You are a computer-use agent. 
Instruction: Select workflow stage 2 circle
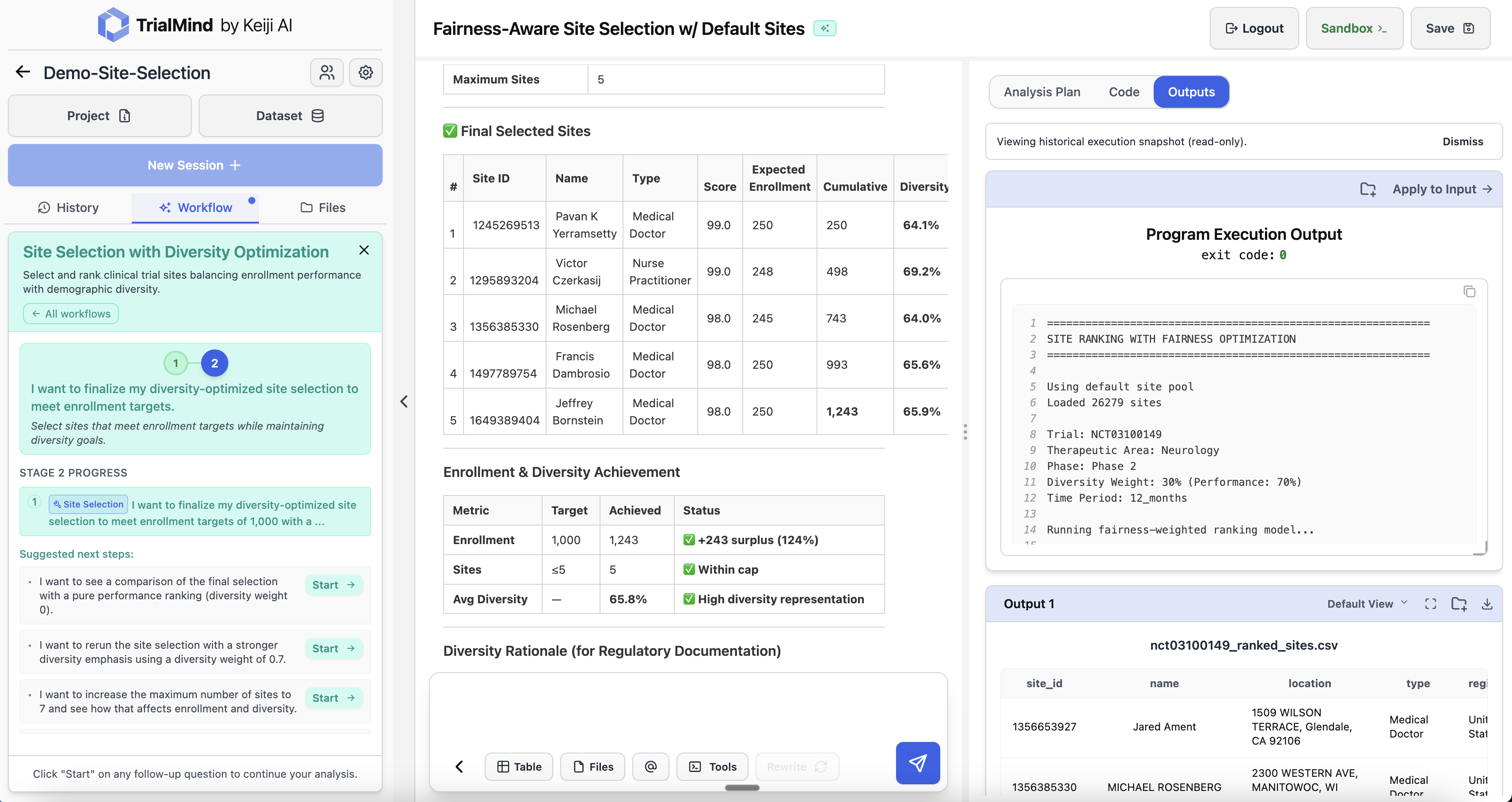214,363
